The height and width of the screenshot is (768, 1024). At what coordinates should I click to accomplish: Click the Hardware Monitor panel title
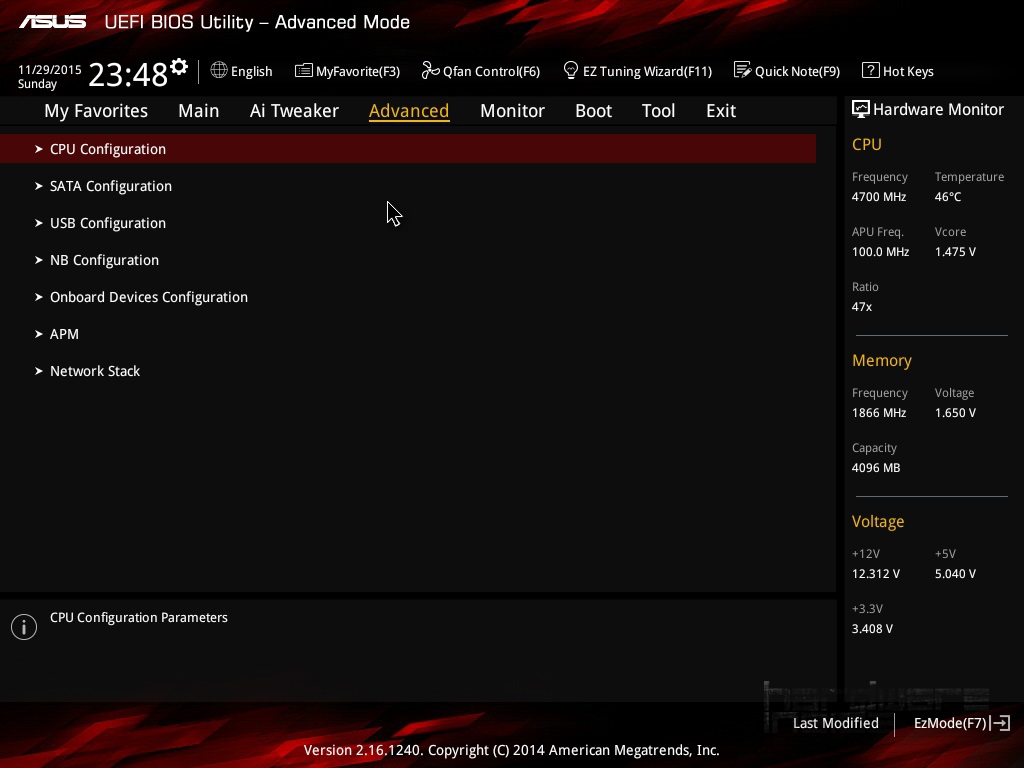pos(938,110)
